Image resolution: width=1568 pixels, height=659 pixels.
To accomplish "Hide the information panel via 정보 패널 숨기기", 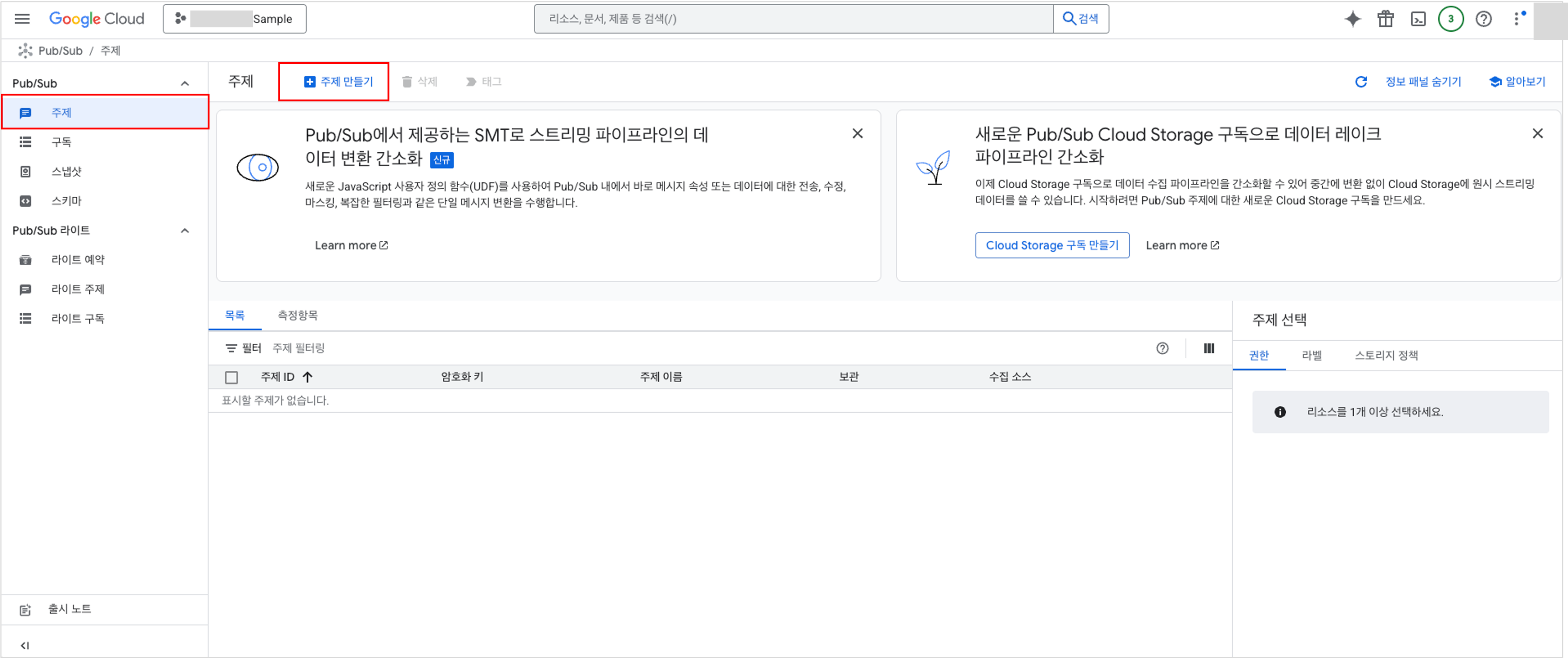I will click(1424, 81).
